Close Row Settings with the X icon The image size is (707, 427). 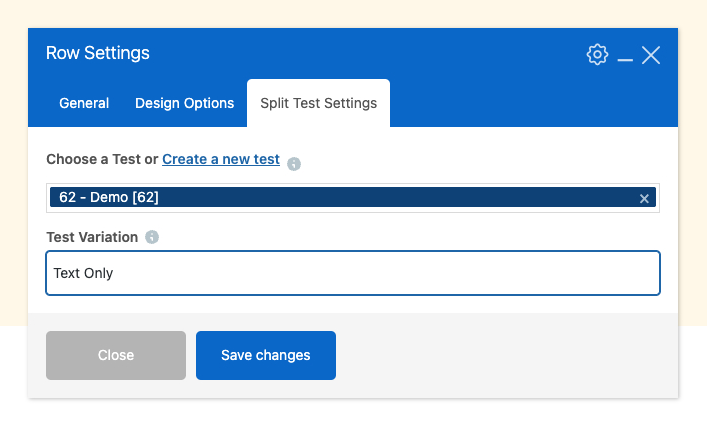tap(651, 55)
